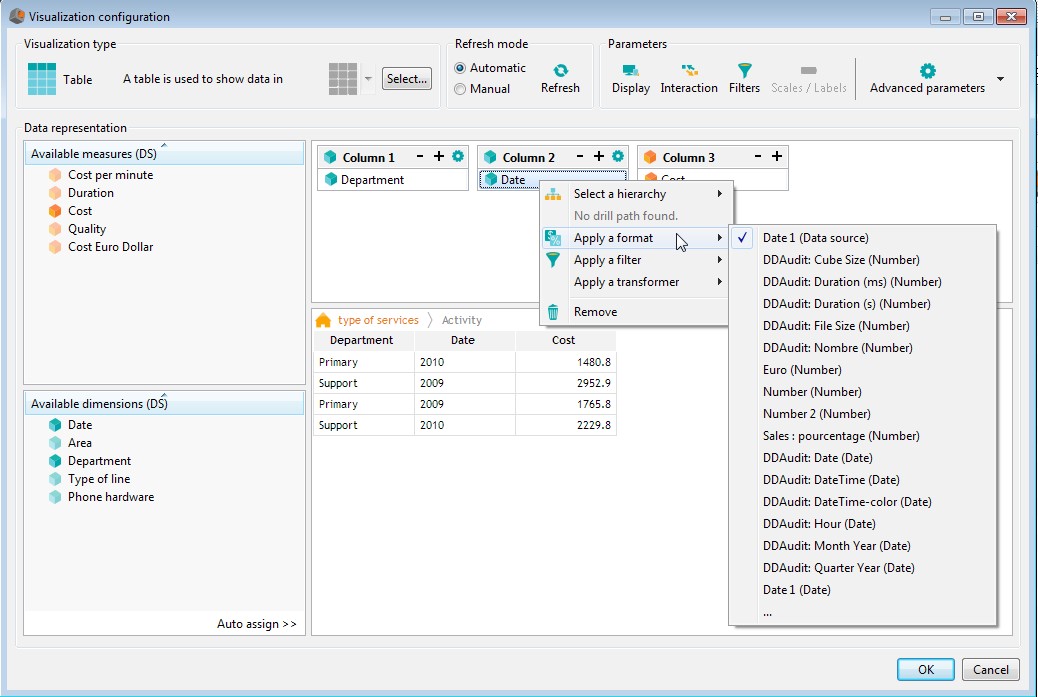Viewport: 1038px width, 697px height.
Task: Click the Department field in Column 1
Action: (x=393, y=179)
